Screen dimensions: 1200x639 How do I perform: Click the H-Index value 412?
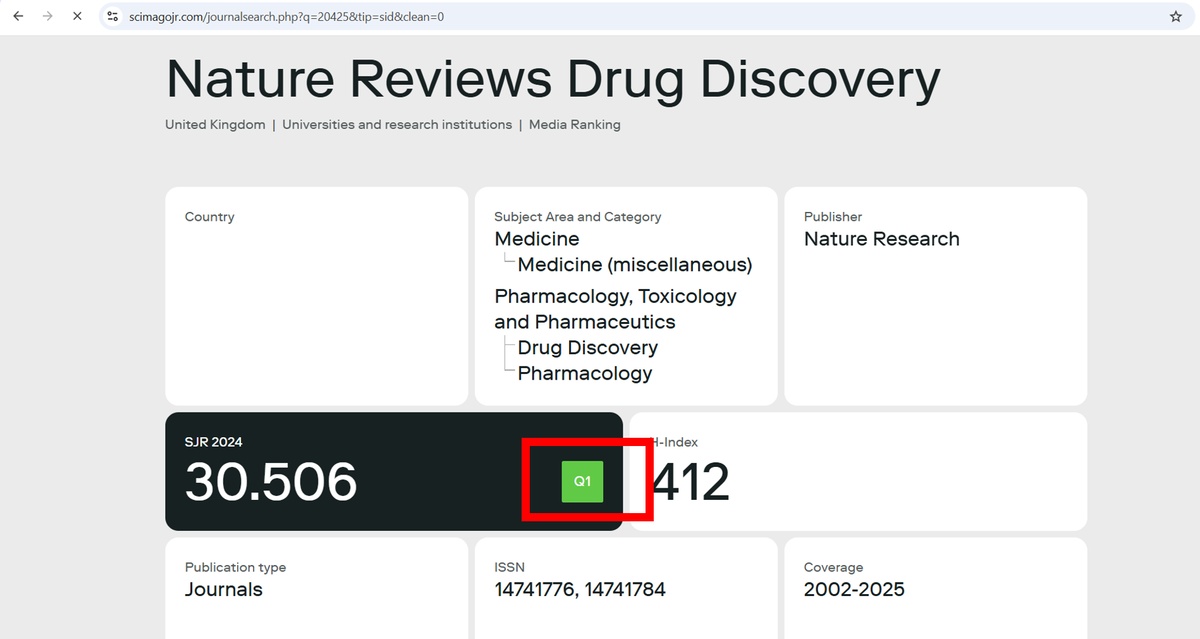[x=691, y=483]
